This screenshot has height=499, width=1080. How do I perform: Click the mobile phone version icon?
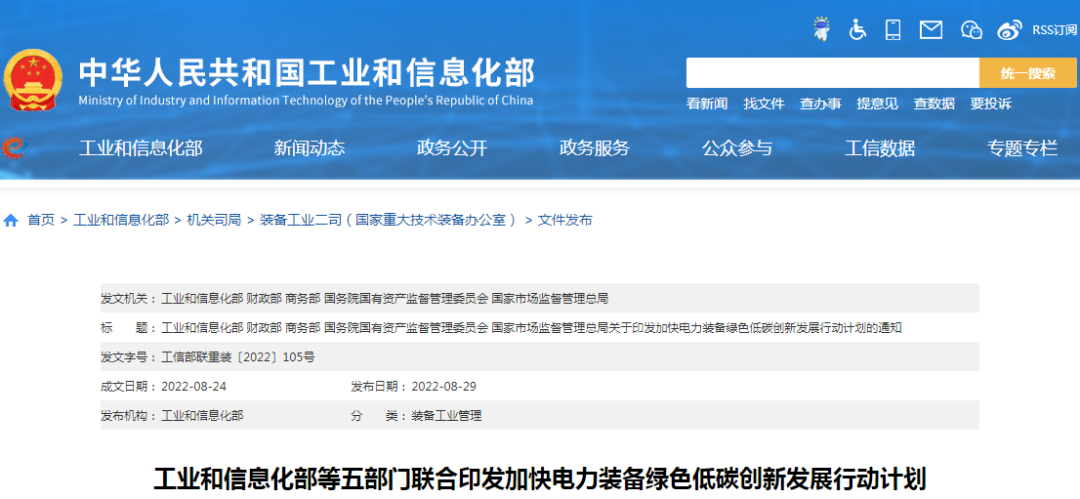click(893, 29)
